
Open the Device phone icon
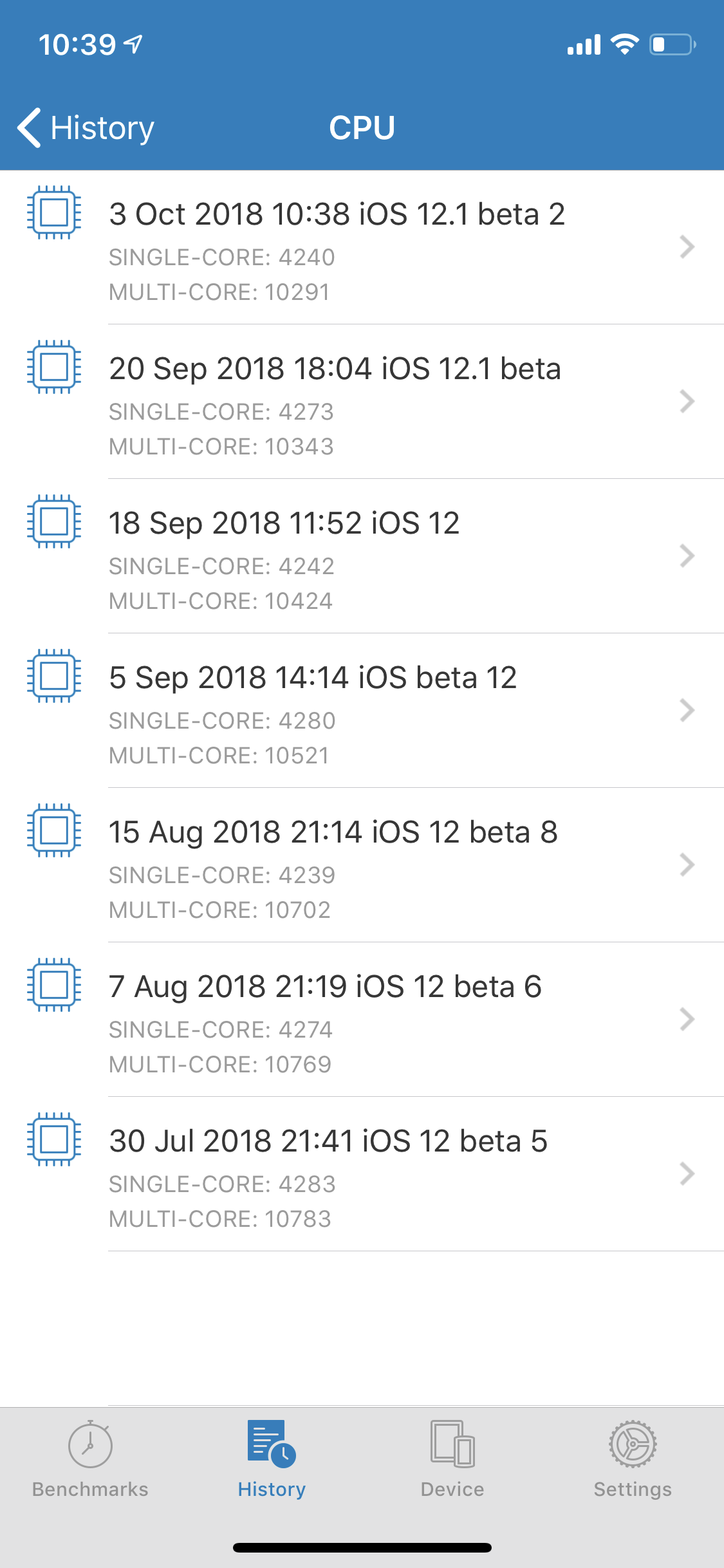(x=452, y=1444)
